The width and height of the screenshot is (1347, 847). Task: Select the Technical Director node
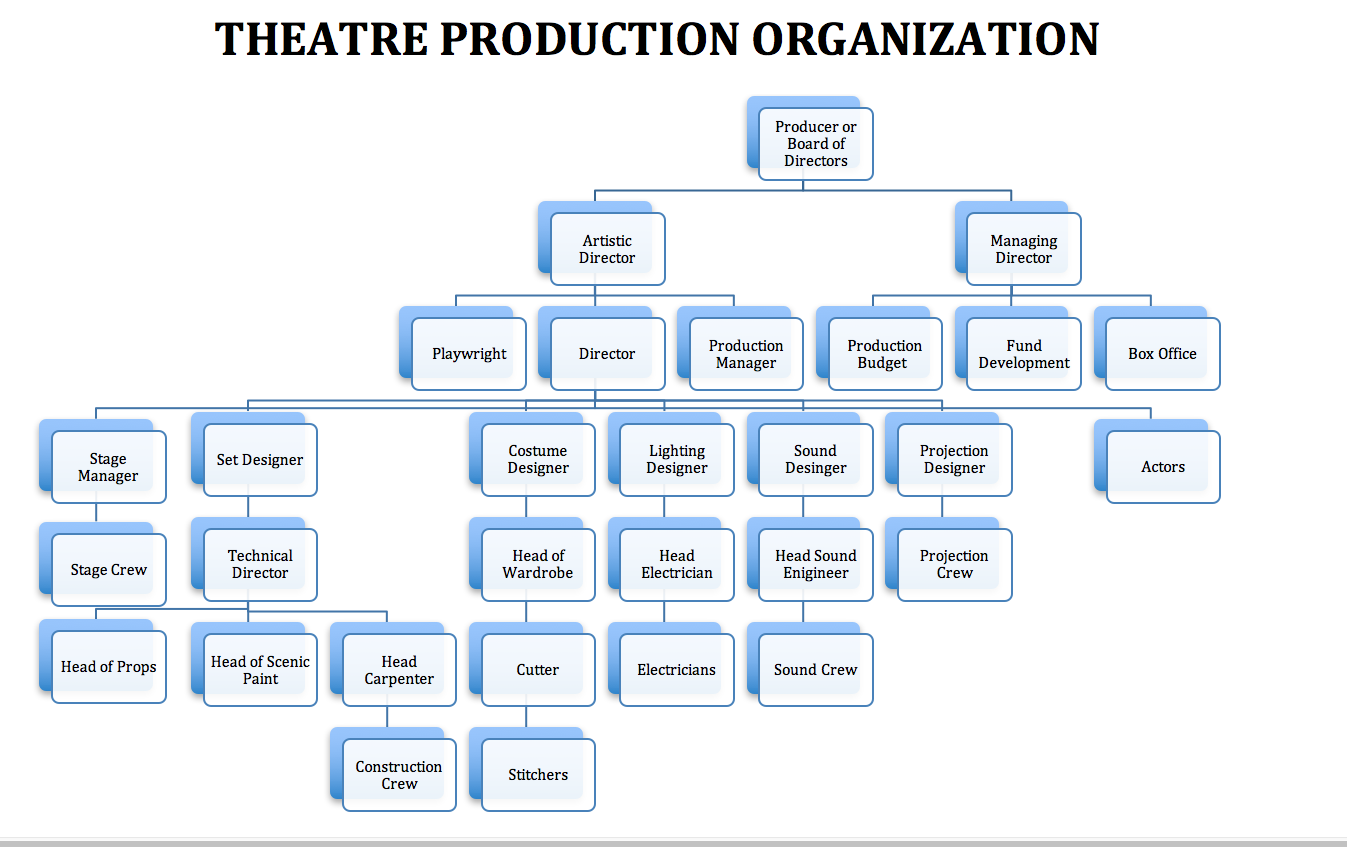pyautogui.click(x=260, y=565)
